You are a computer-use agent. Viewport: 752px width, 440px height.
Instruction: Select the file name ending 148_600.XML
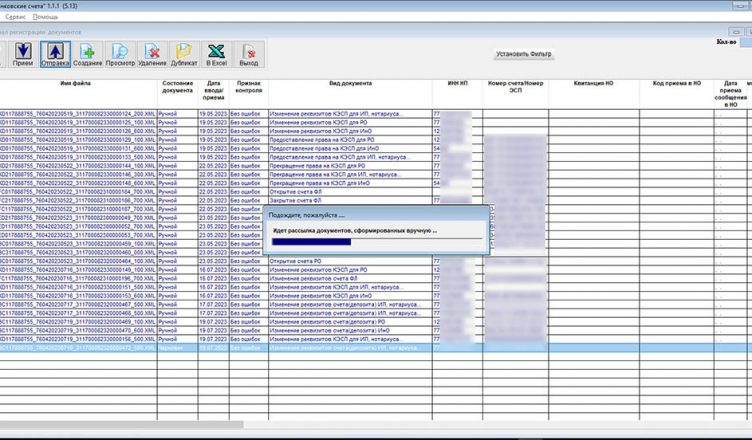click(78, 183)
